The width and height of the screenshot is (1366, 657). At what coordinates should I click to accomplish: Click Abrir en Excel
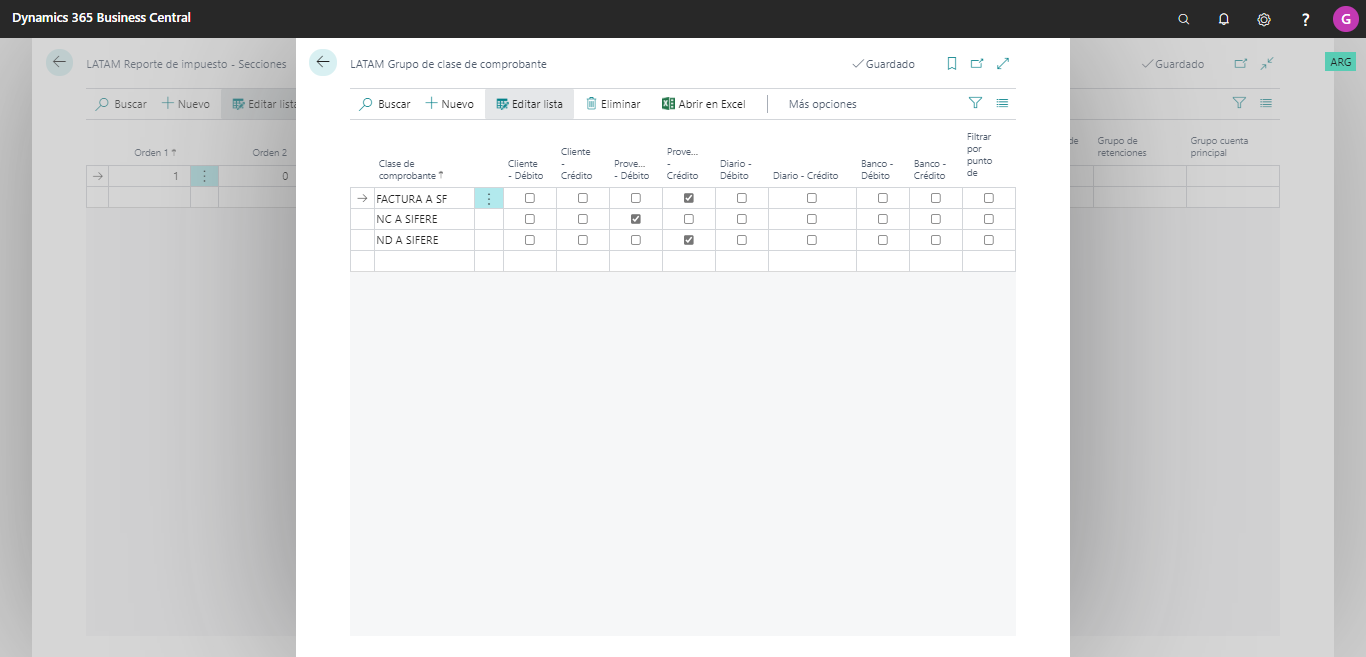(703, 104)
